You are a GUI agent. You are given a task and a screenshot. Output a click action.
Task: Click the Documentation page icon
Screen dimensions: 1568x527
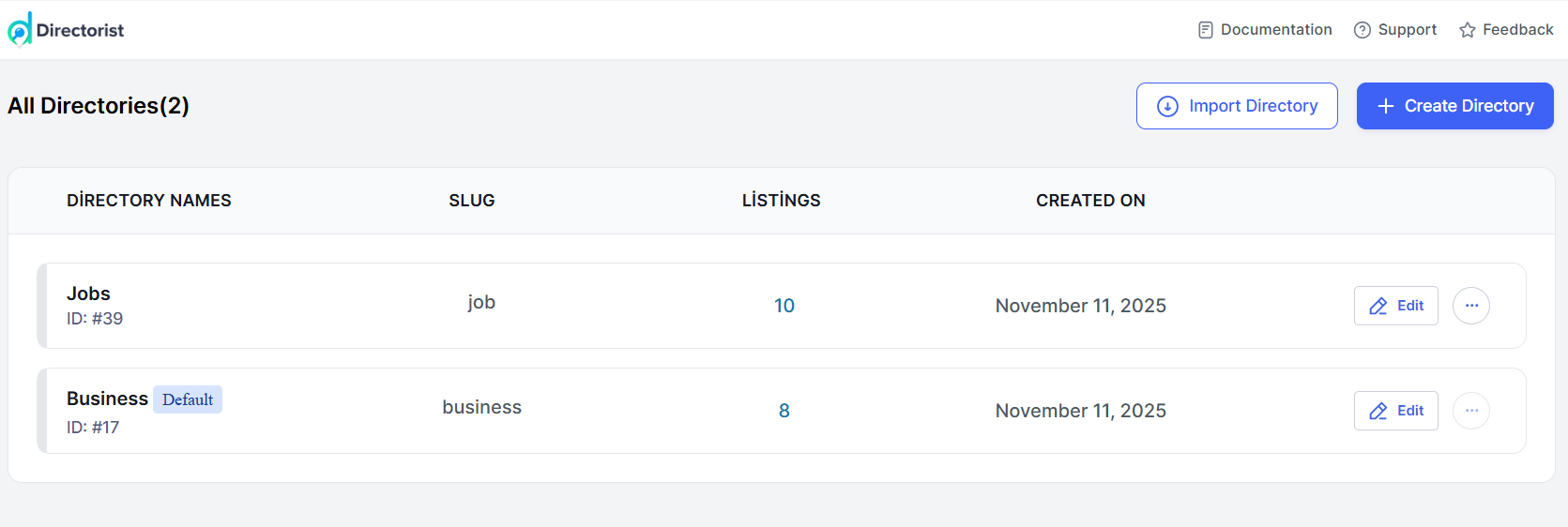pos(1206,30)
